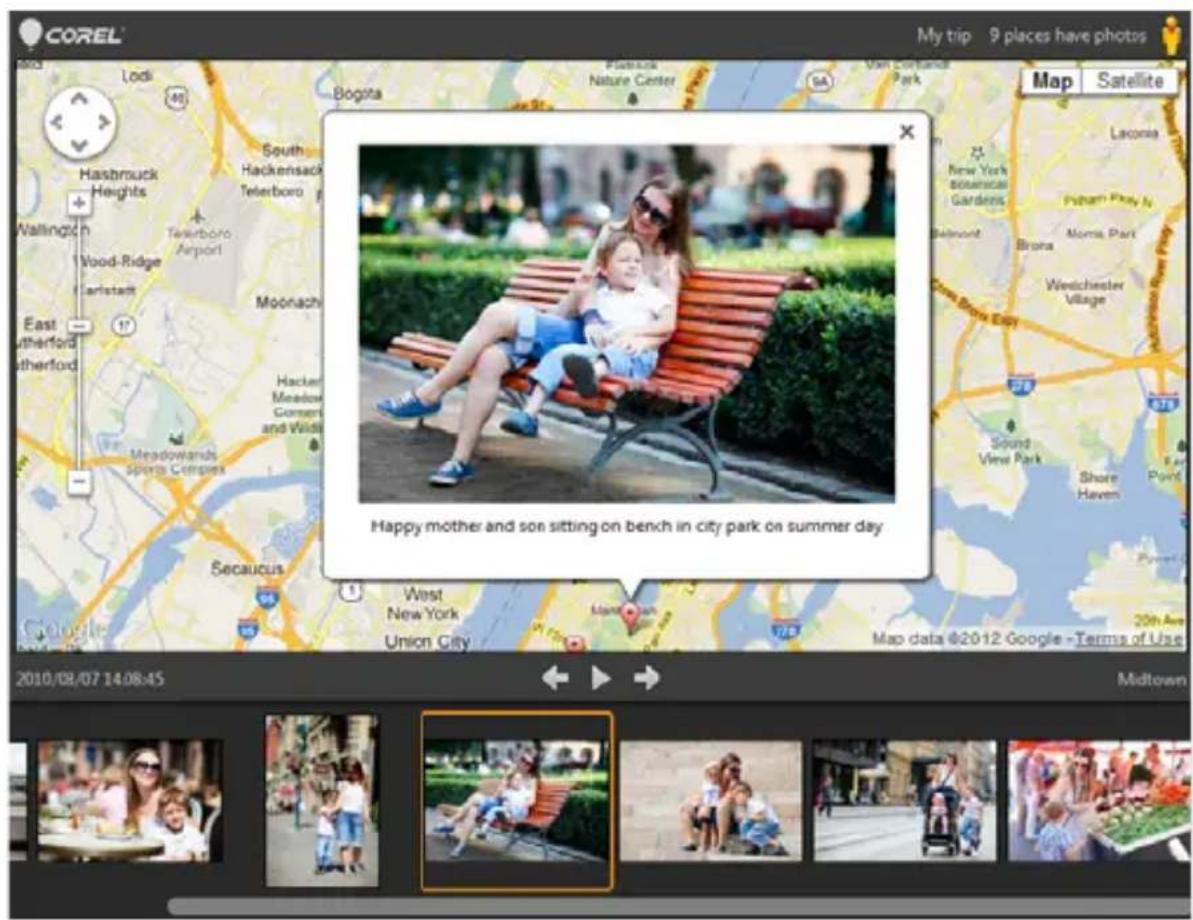Click the Laconia map label
Image resolution: width=1193 pixels, height=920 pixels.
click(1134, 132)
